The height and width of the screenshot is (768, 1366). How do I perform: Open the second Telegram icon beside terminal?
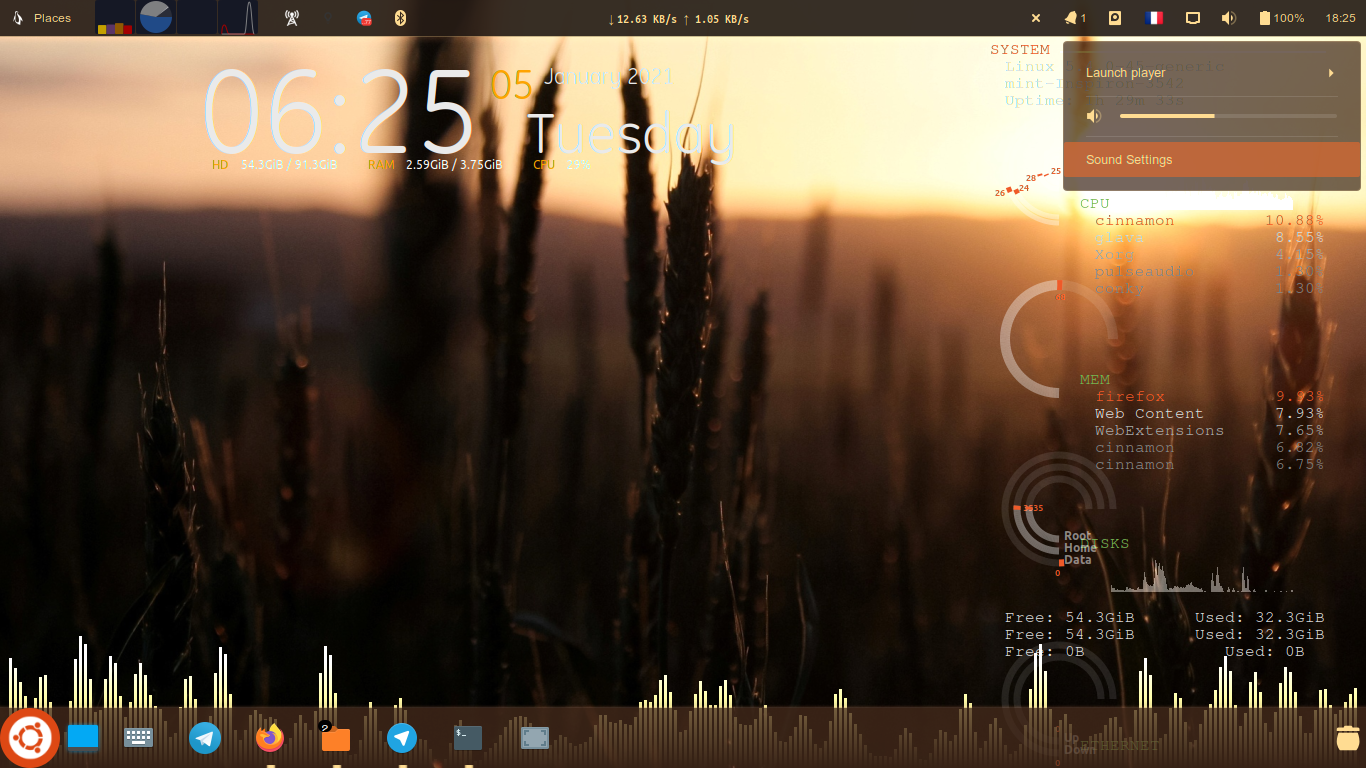[402, 738]
